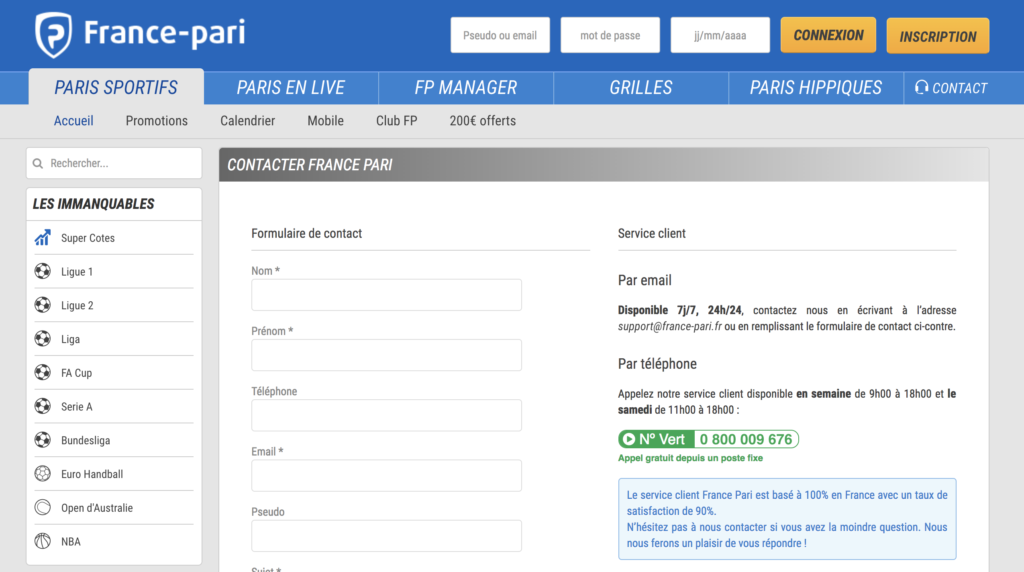The image size is (1024, 572).
Task: Open the Liga link
Action: [71, 340]
